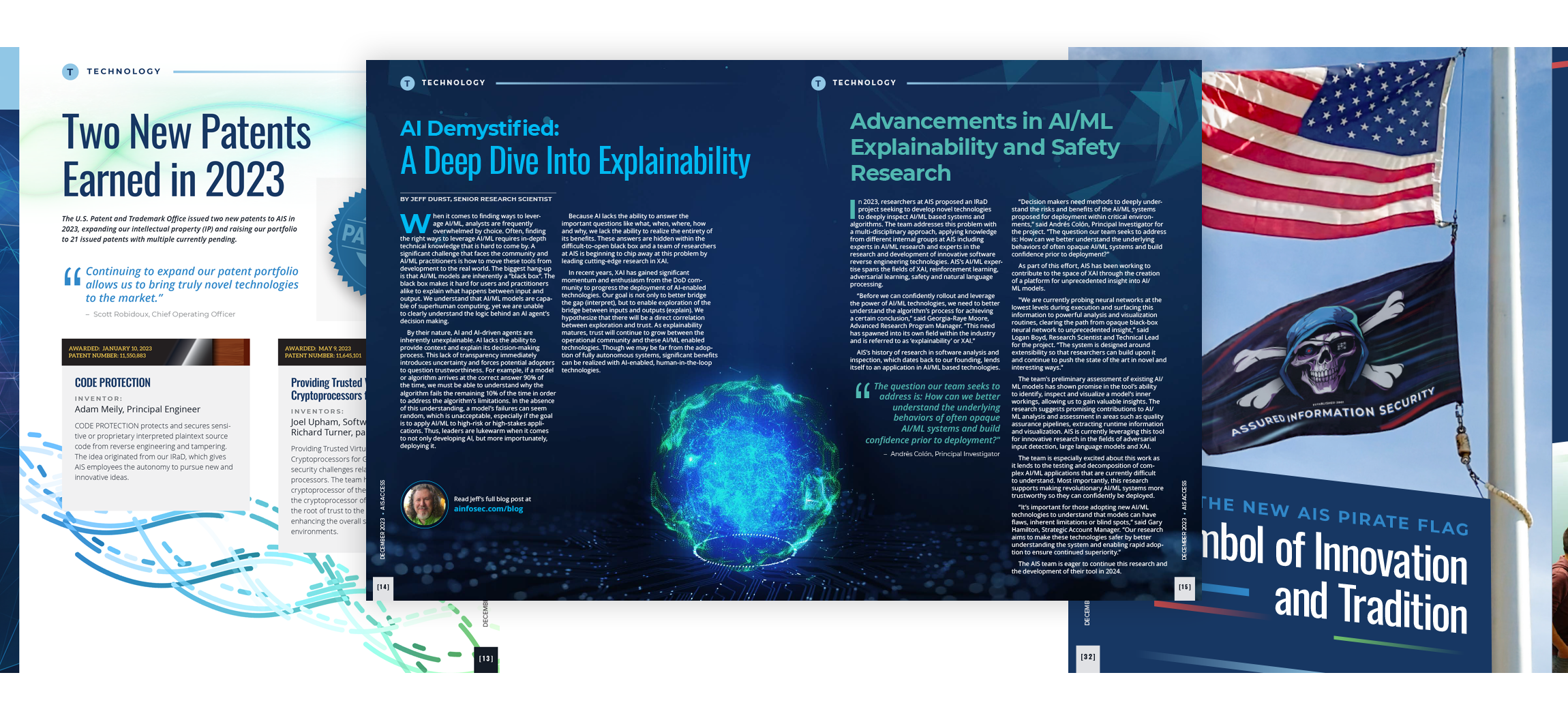Click the T icon on the AI Demystified page

407,83
